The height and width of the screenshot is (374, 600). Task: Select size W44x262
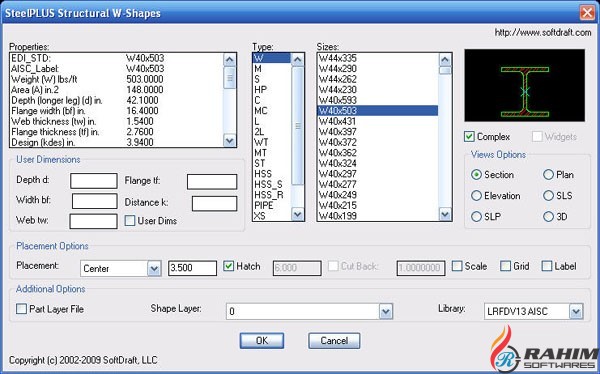pos(378,79)
